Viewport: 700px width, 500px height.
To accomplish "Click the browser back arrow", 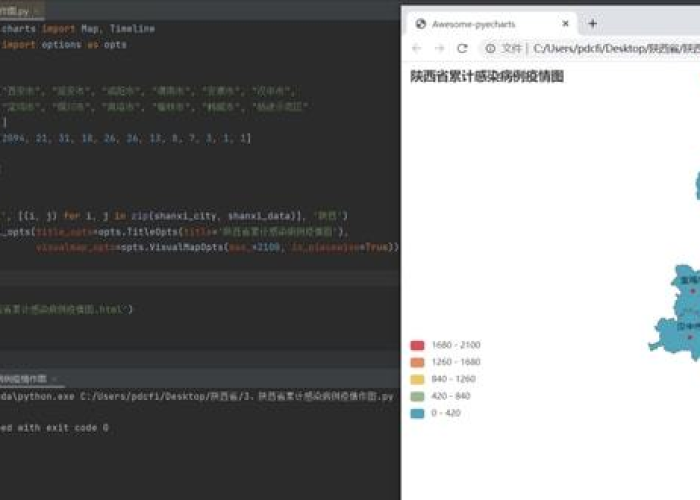I will [x=417, y=48].
